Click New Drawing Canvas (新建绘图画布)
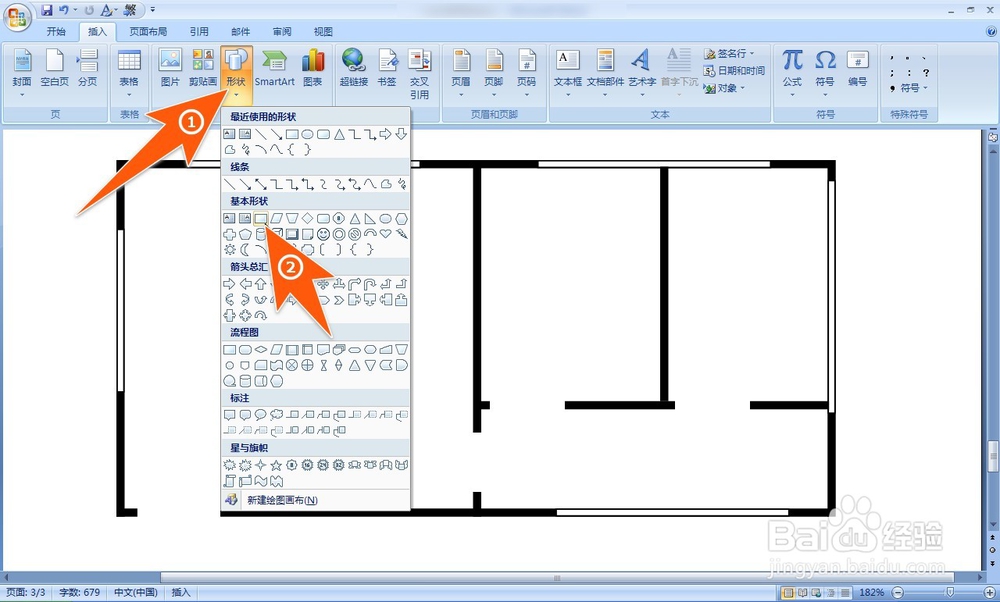The image size is (1000, 602). click(x=315, y=500)
